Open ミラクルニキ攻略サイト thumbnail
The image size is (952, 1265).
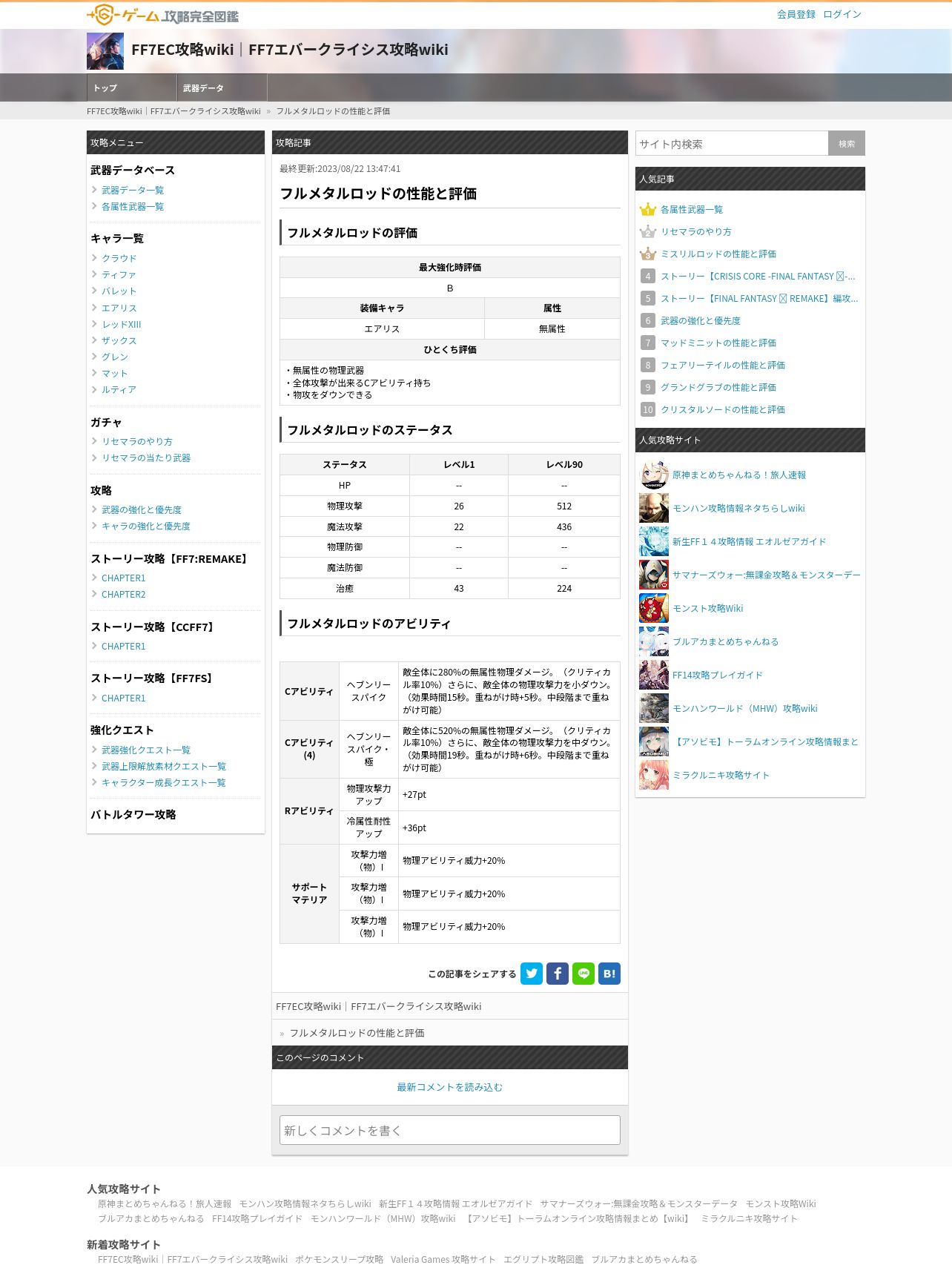[654, 776]
